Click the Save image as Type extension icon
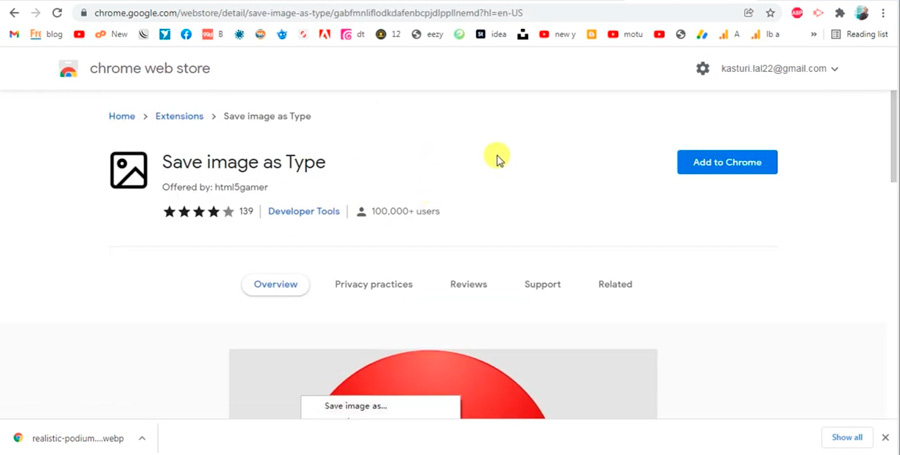This screenshot has height=455, width=900. pos(129,170)
